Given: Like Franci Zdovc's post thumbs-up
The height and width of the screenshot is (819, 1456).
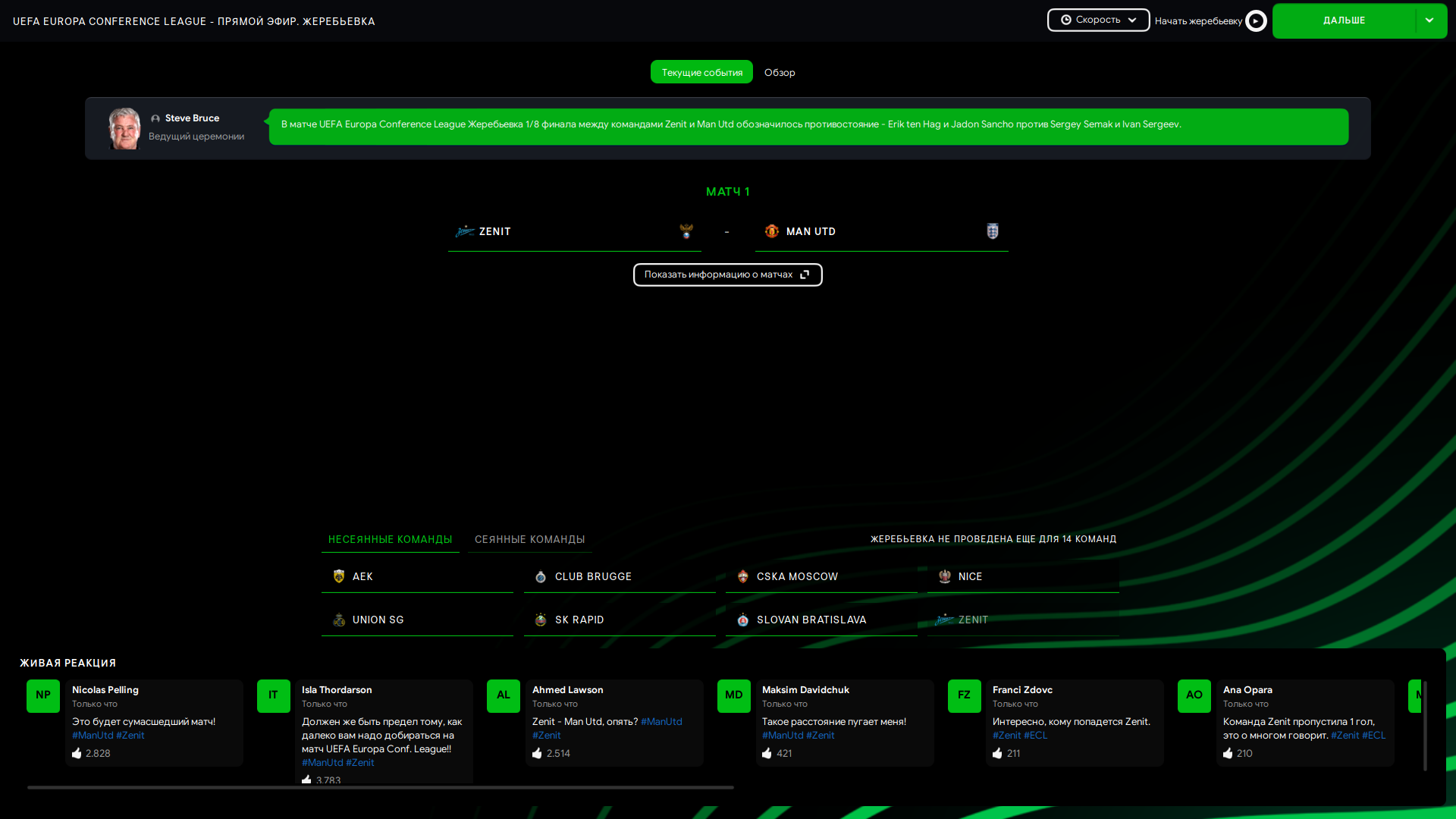Looking at the screenshot, I should point(997,753).
